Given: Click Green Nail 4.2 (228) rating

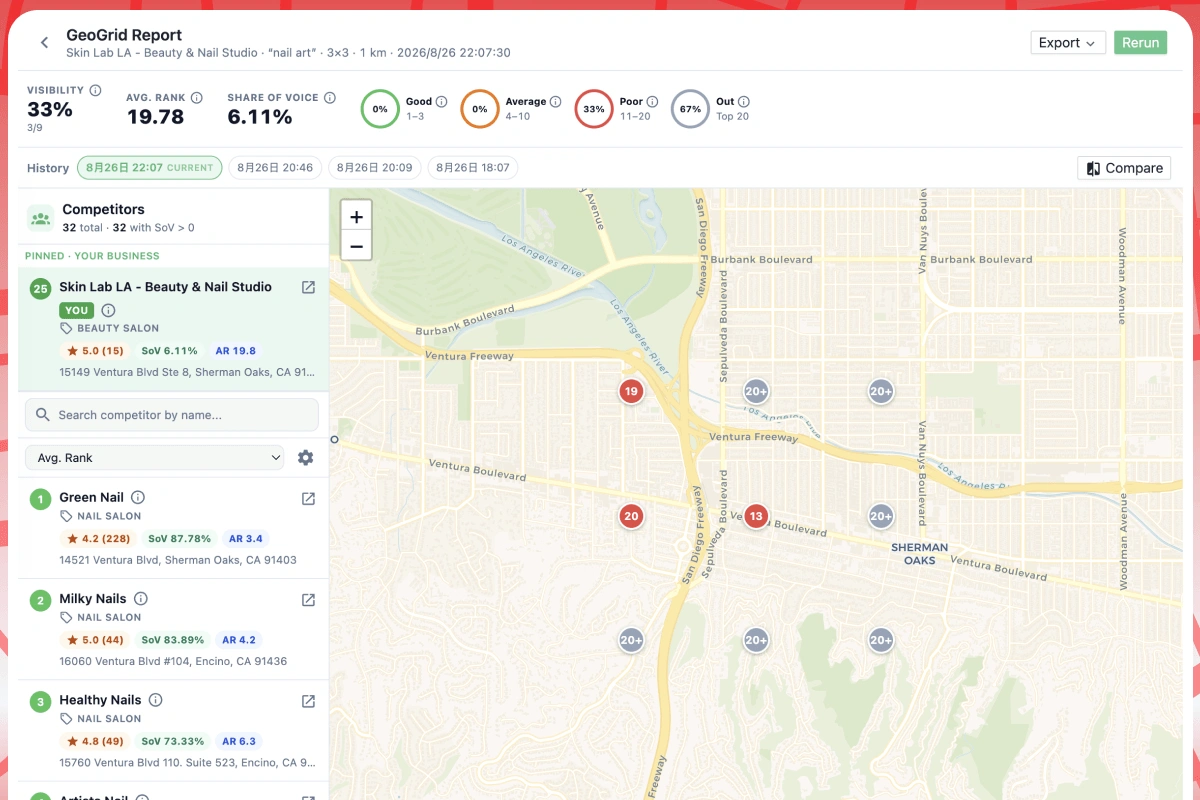Looking at the screenshot, I should pyautogui.click(x=98, y=538).
